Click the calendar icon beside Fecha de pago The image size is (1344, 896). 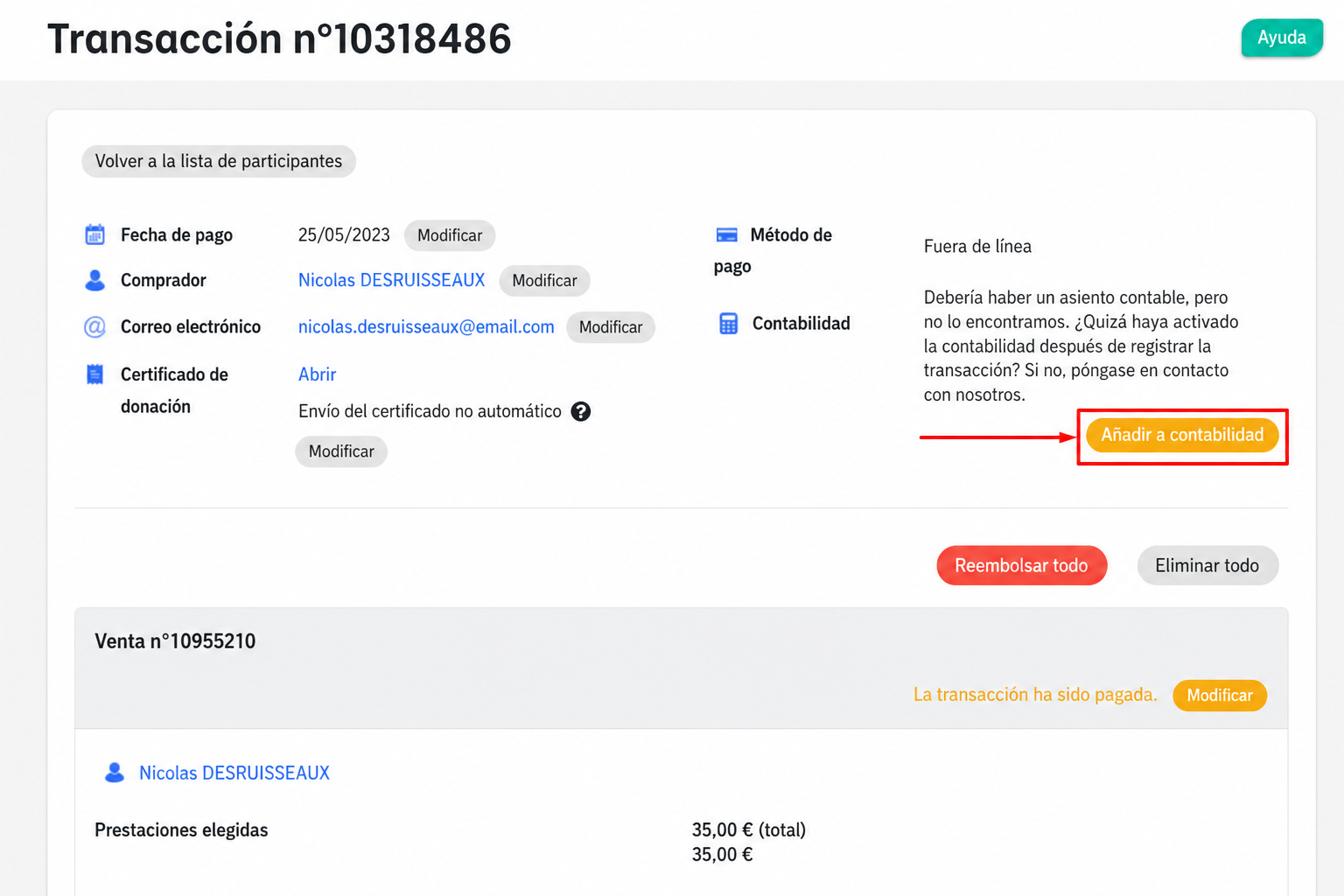94,234
